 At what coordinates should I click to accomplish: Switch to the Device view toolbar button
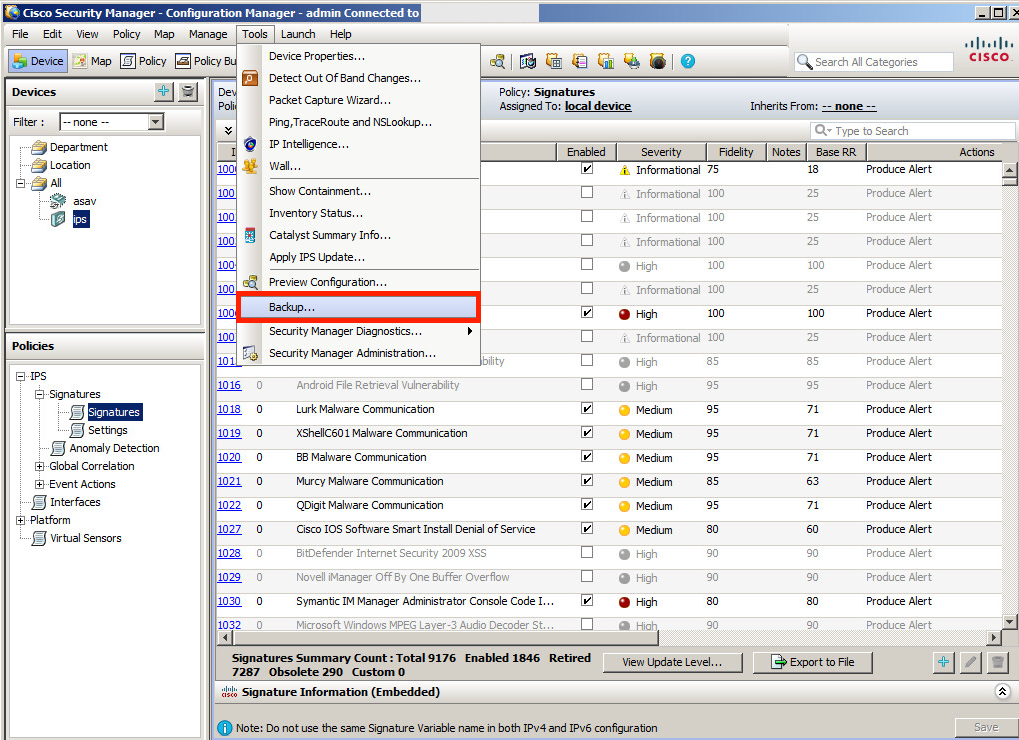(38, 61)
